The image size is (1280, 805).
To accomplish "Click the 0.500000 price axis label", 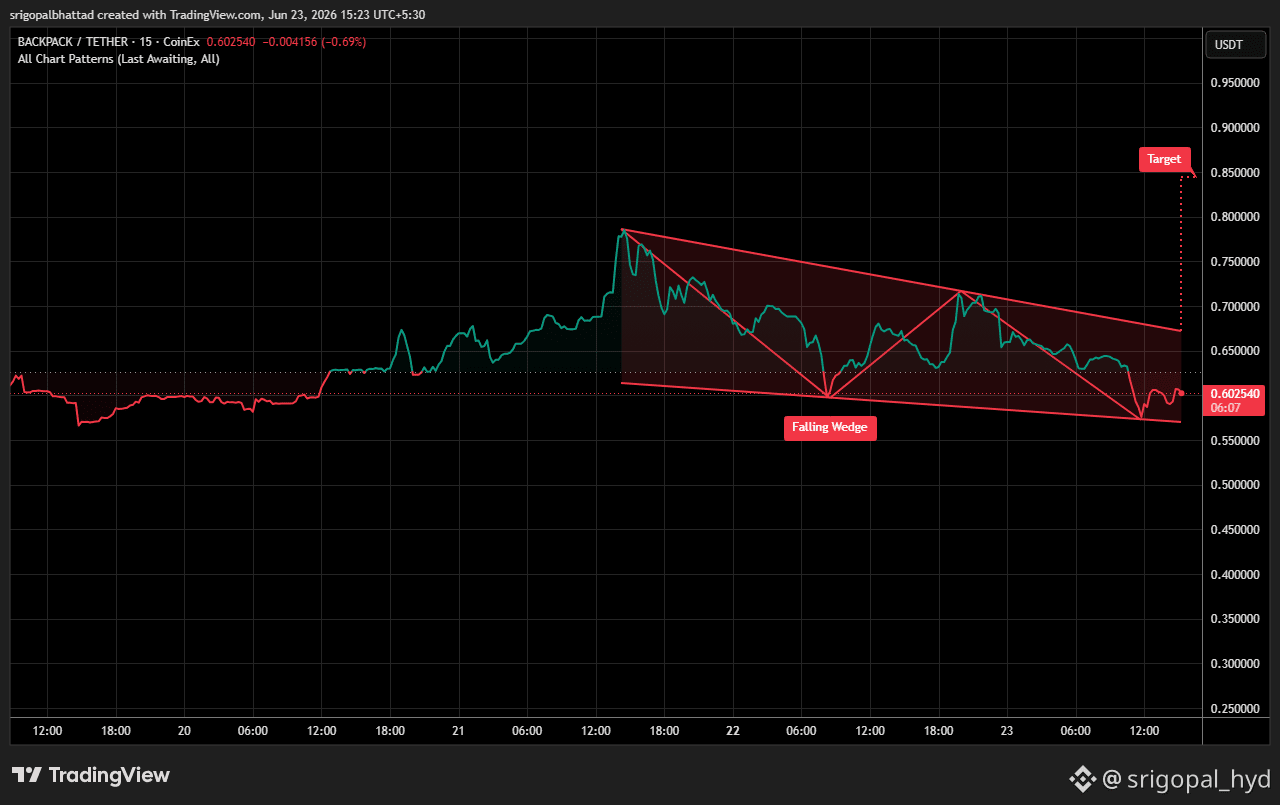I will pyautogui.click(x=1236, y=485).
